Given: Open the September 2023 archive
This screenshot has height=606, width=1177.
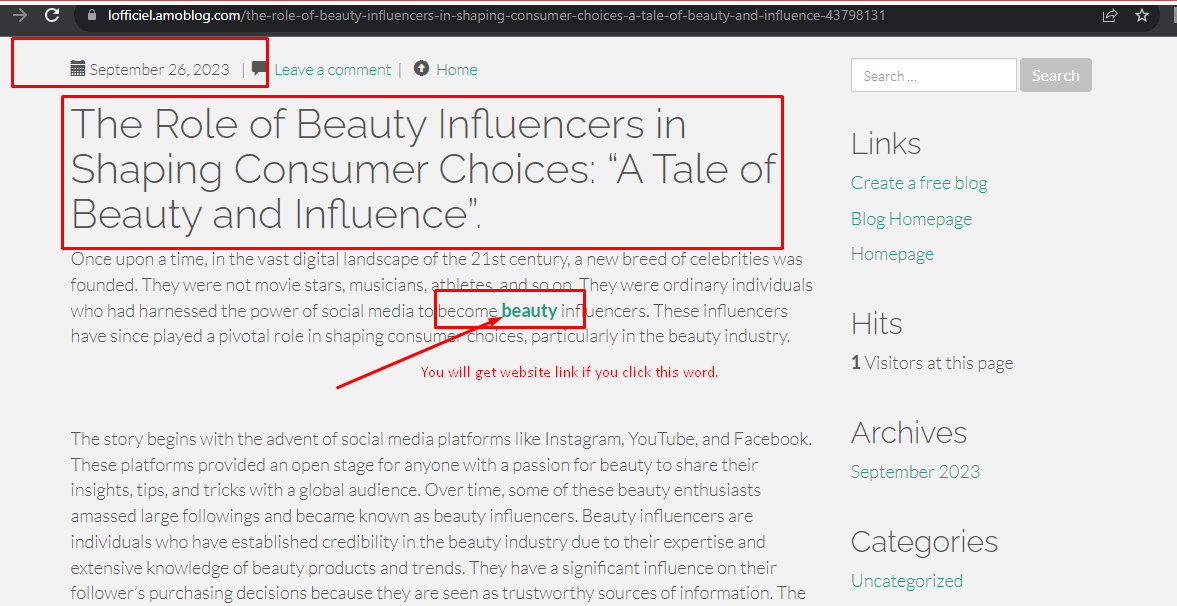Looking at the screenshot, I should 915,471.
